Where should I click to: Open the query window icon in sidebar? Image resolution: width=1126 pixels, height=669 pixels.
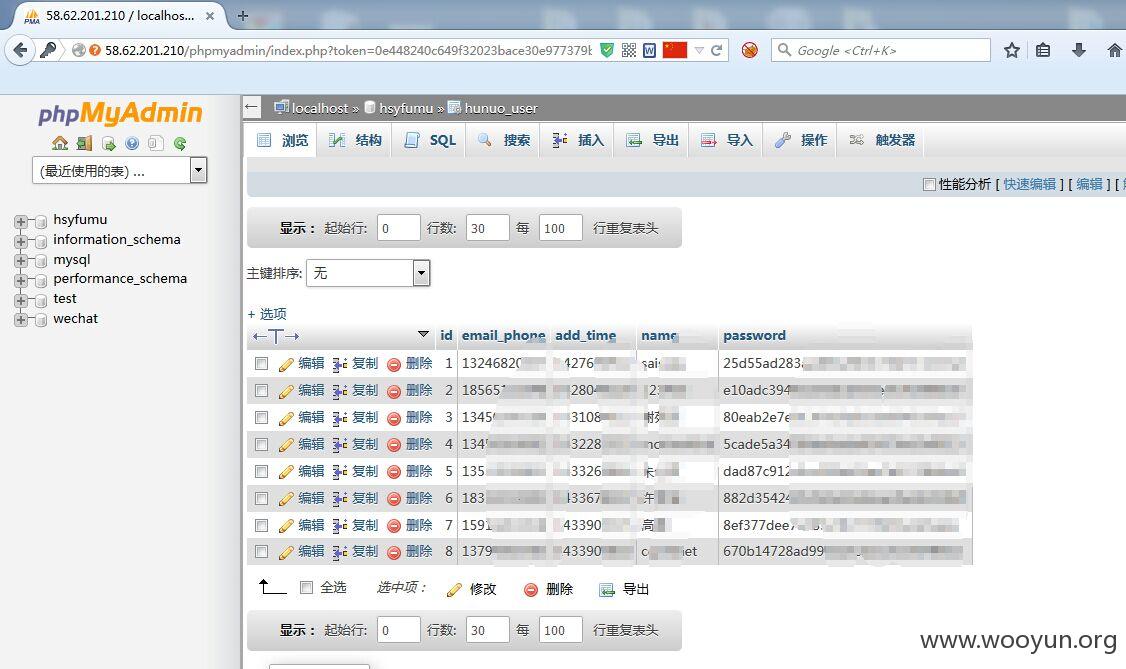click(x=108, y=144)
